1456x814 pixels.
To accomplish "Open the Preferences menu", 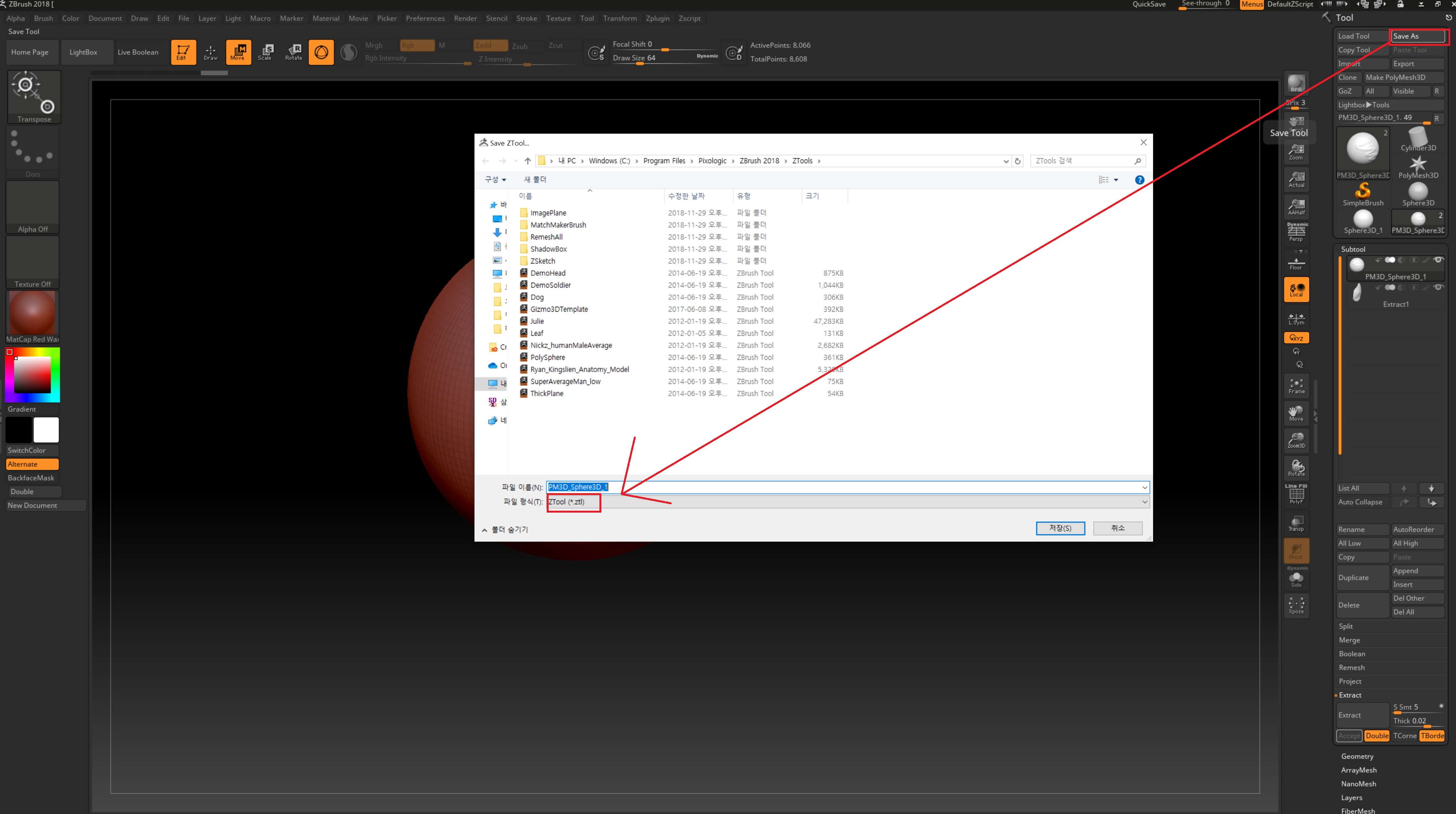I will (425, 18).
